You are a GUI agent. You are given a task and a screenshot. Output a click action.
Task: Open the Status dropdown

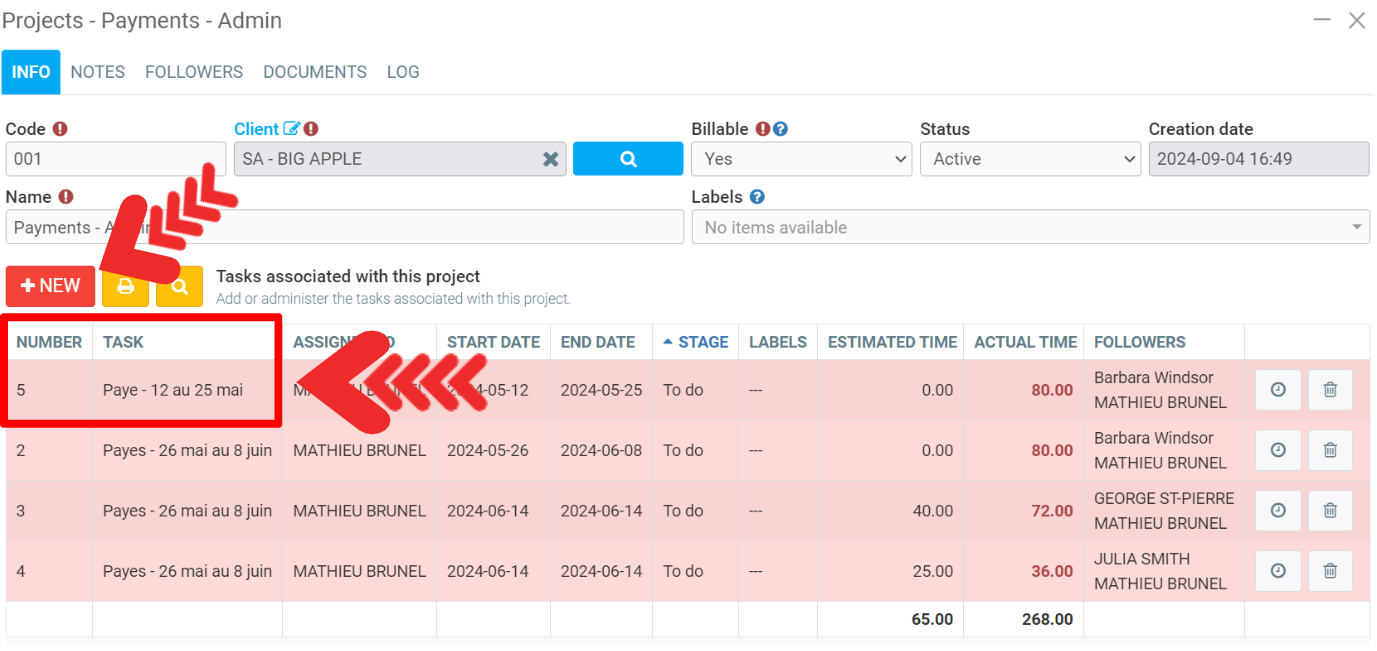pyautogui.click(x=1030, y=159)
